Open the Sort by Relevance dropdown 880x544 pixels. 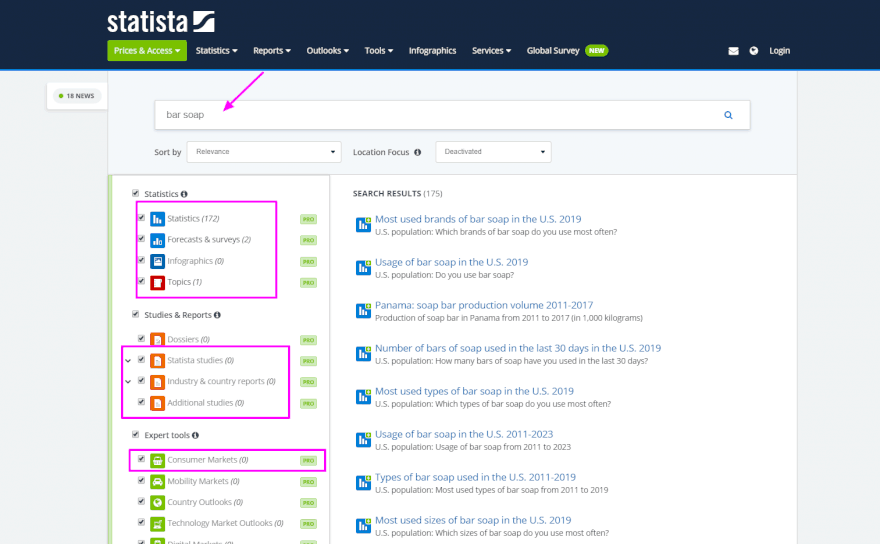point(263,152)
